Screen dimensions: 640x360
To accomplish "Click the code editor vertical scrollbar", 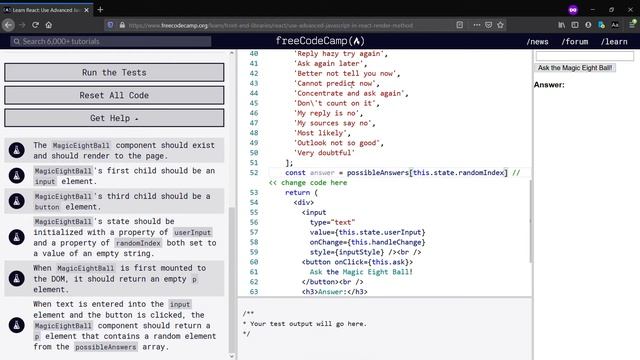I will click(x=531, y=220).
